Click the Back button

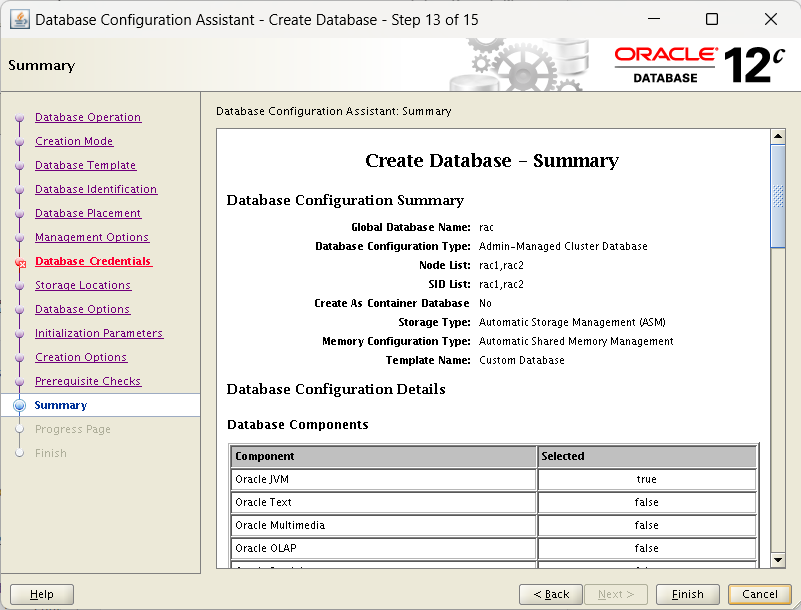(551, 594)
